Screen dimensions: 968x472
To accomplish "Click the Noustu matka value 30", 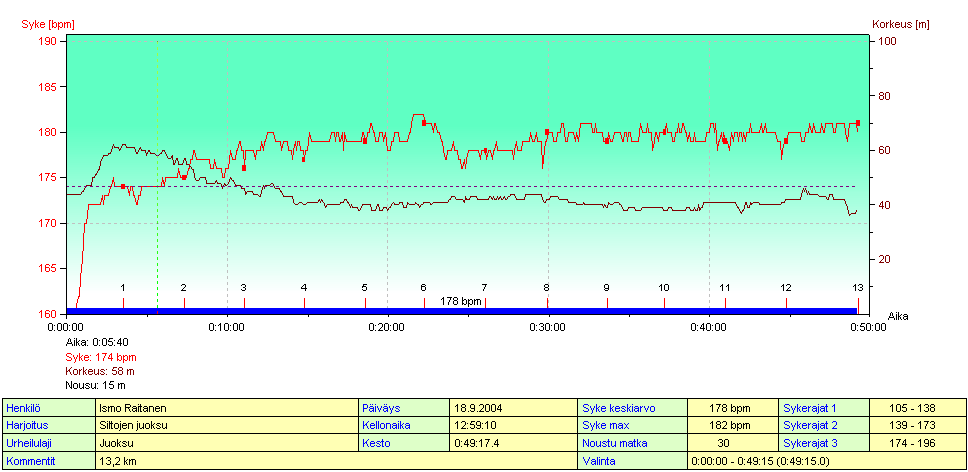I will (733, 443).
